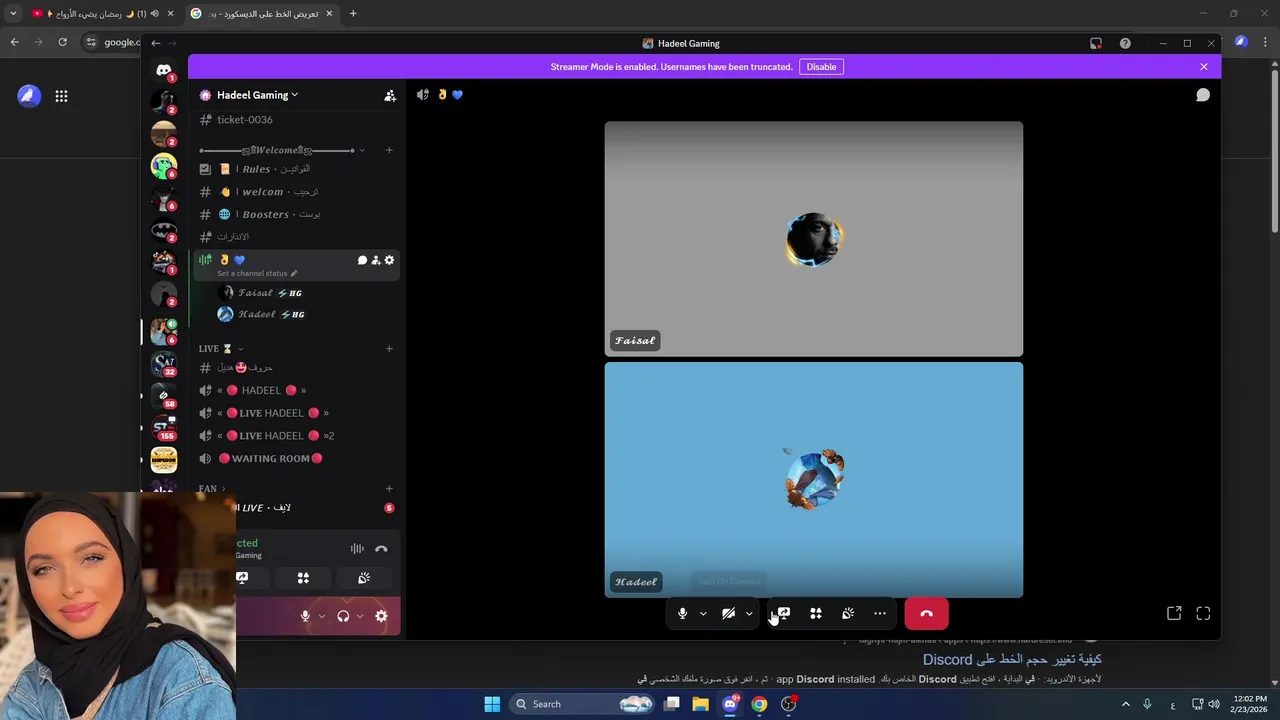Image resolution: width=1280 pixels, height=720 pixels.
Task: Click Hadeel's video tile in call
Action: [814, 480]
